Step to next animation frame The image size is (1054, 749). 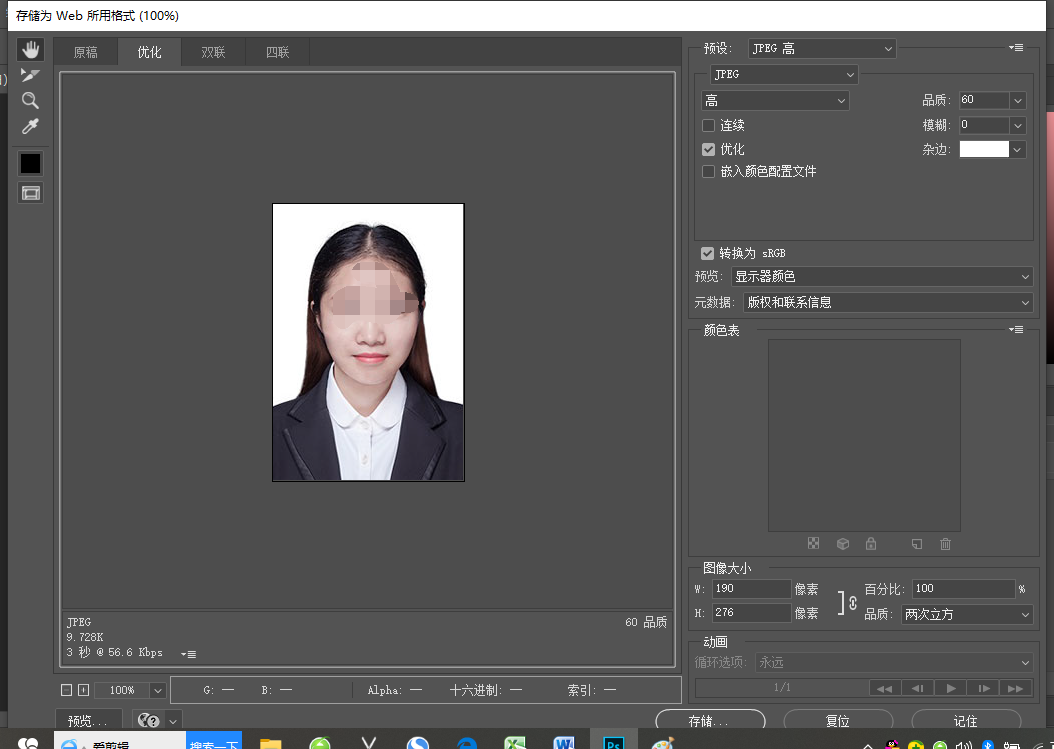[983, 688]
